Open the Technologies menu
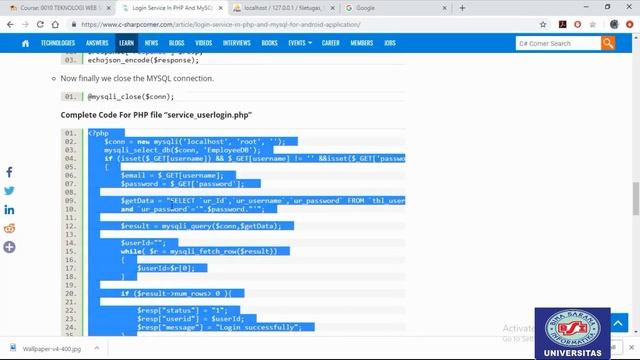This screenshot has height=360, width=640. coord(58,43)
